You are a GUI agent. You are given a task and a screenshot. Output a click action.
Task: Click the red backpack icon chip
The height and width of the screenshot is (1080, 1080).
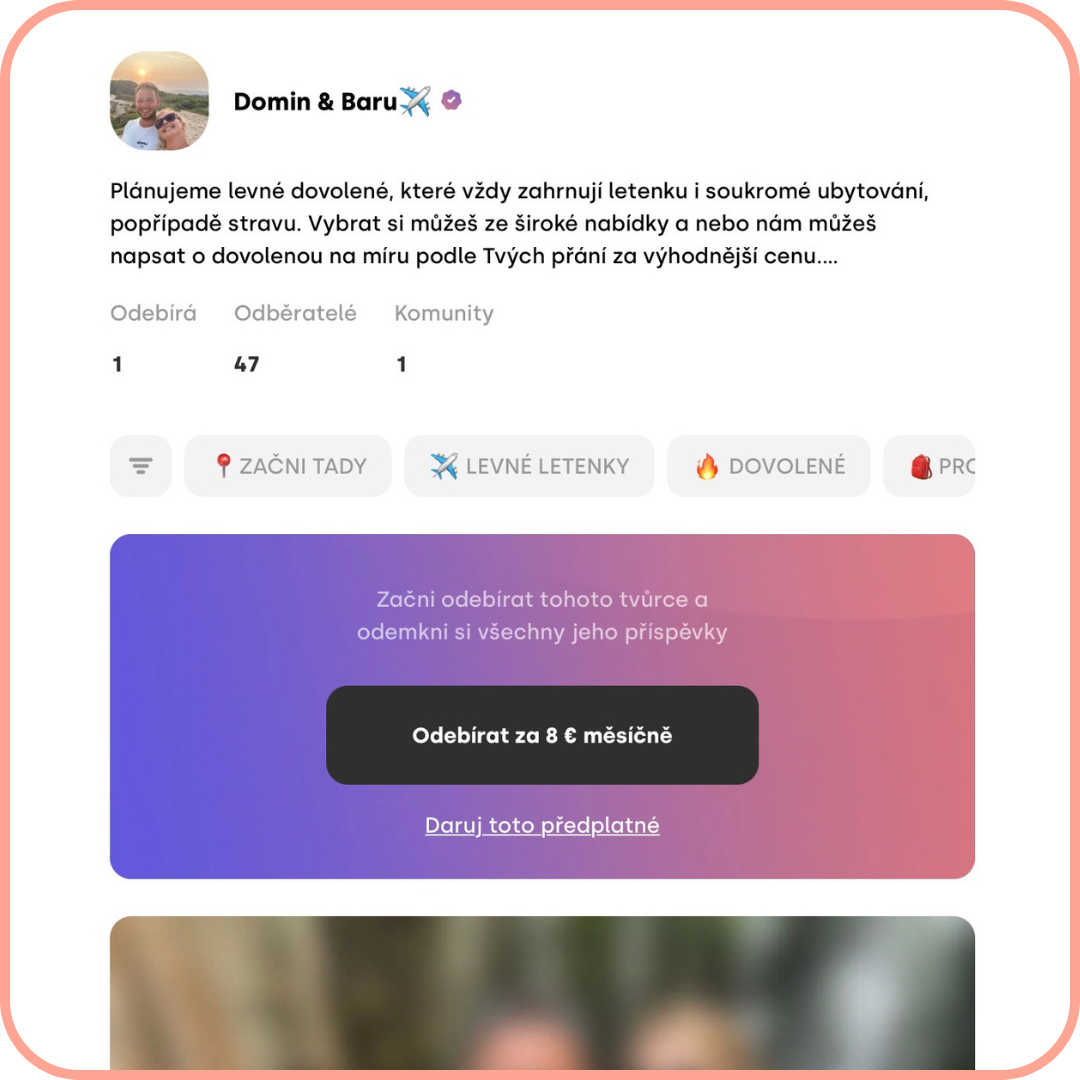pyautogui.click(x=921, y=466)
